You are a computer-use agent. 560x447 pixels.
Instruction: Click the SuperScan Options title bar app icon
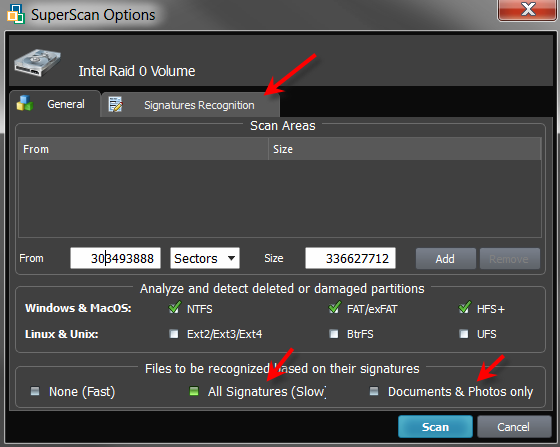[16, 14]
